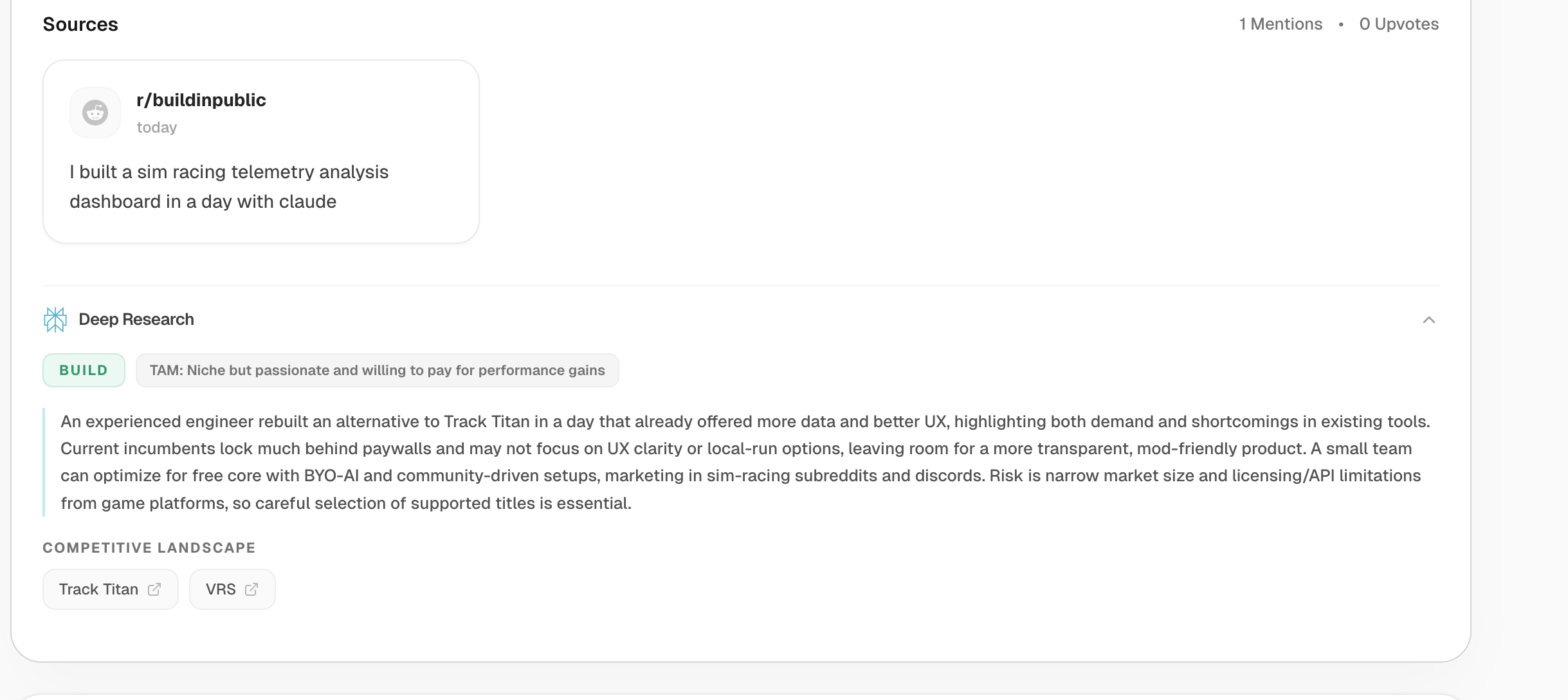Open the r/buildinpublic subreddit name
Image resolution: width=1568 pixels, height=700 pixels.
(x=201, y=100)
